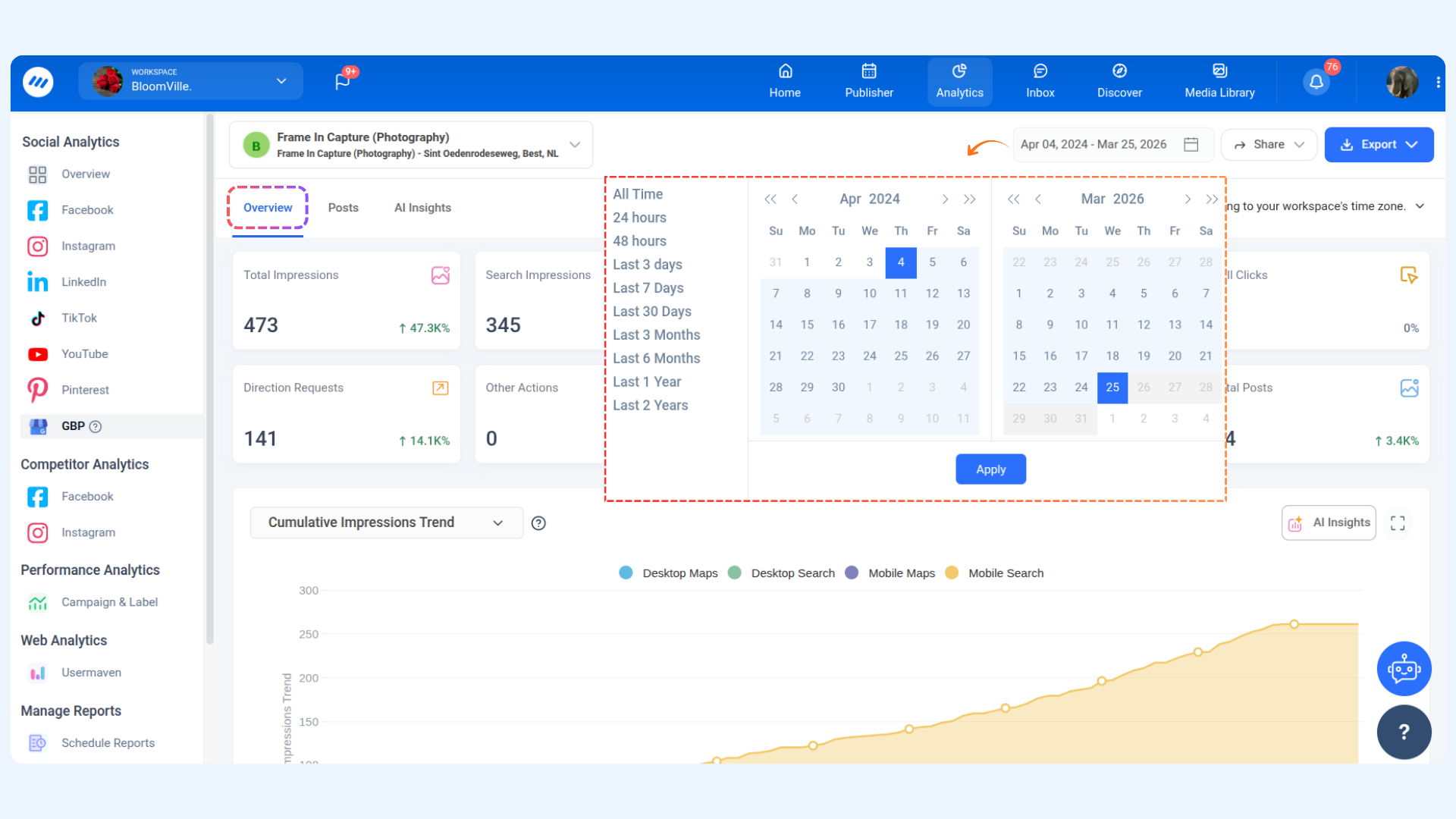This screenshot has width=1456, height=819.
Task: Toggle the Mobile Search legend series
Action: (x=1005, y=573)
